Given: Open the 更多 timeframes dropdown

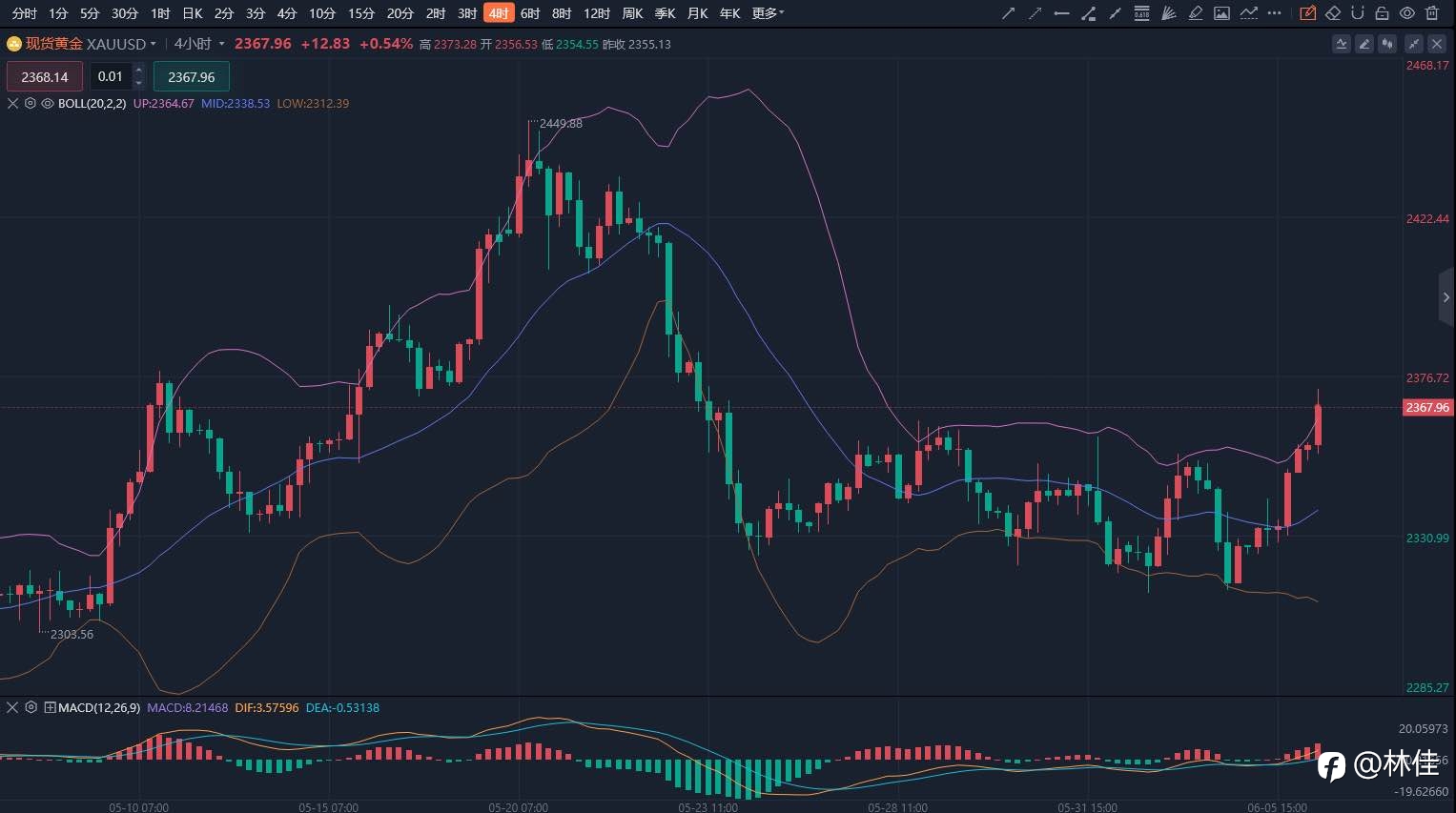Looking at the screenshot, I should click(768, 13).
